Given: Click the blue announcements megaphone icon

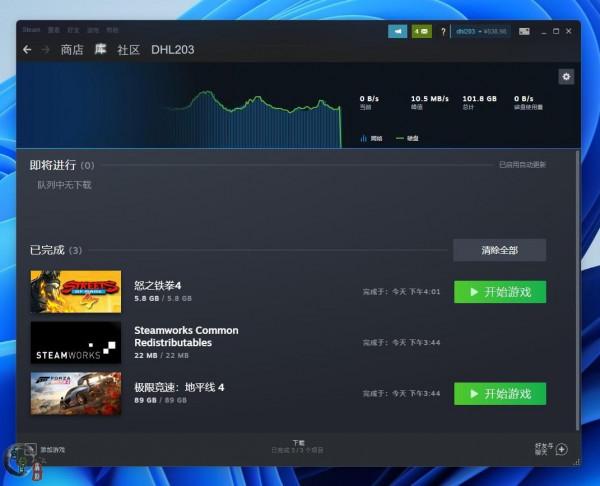Looking at the screenshot, I should pyautogui.click(x=397, y=32).
